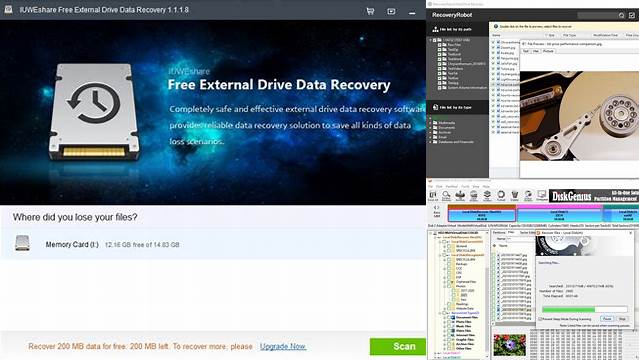The height and width of the screenshot is (360, 639).
Task: Click the hard drive preview image in RecoveryRobot
Action: click(x=580, y=116)
